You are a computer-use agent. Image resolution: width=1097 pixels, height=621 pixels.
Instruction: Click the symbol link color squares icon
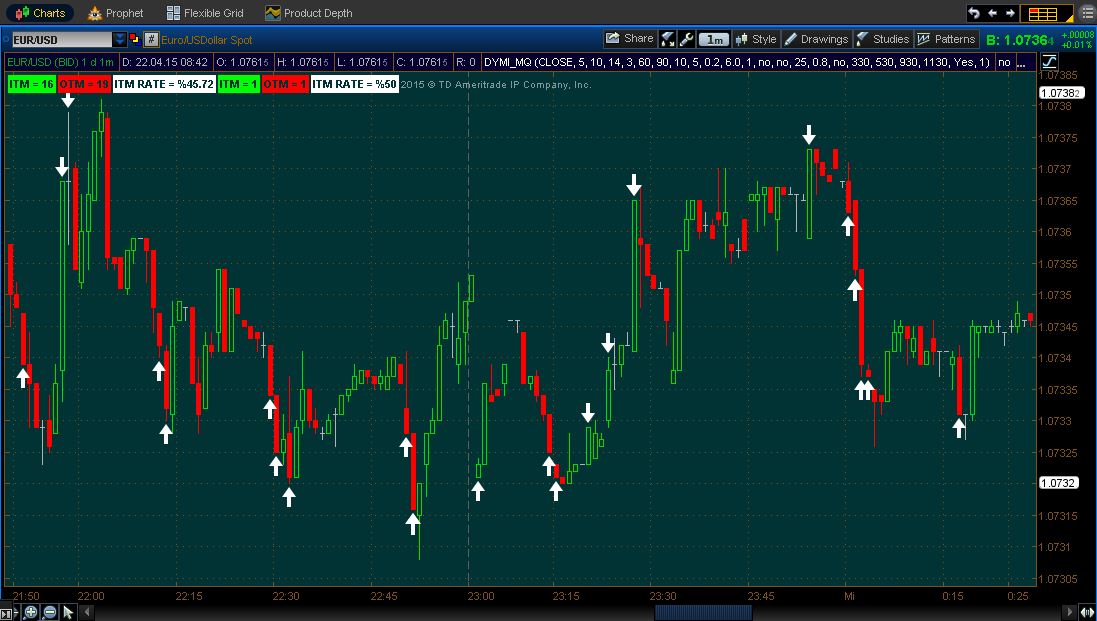pyautogui.click(x=135, y=39)
